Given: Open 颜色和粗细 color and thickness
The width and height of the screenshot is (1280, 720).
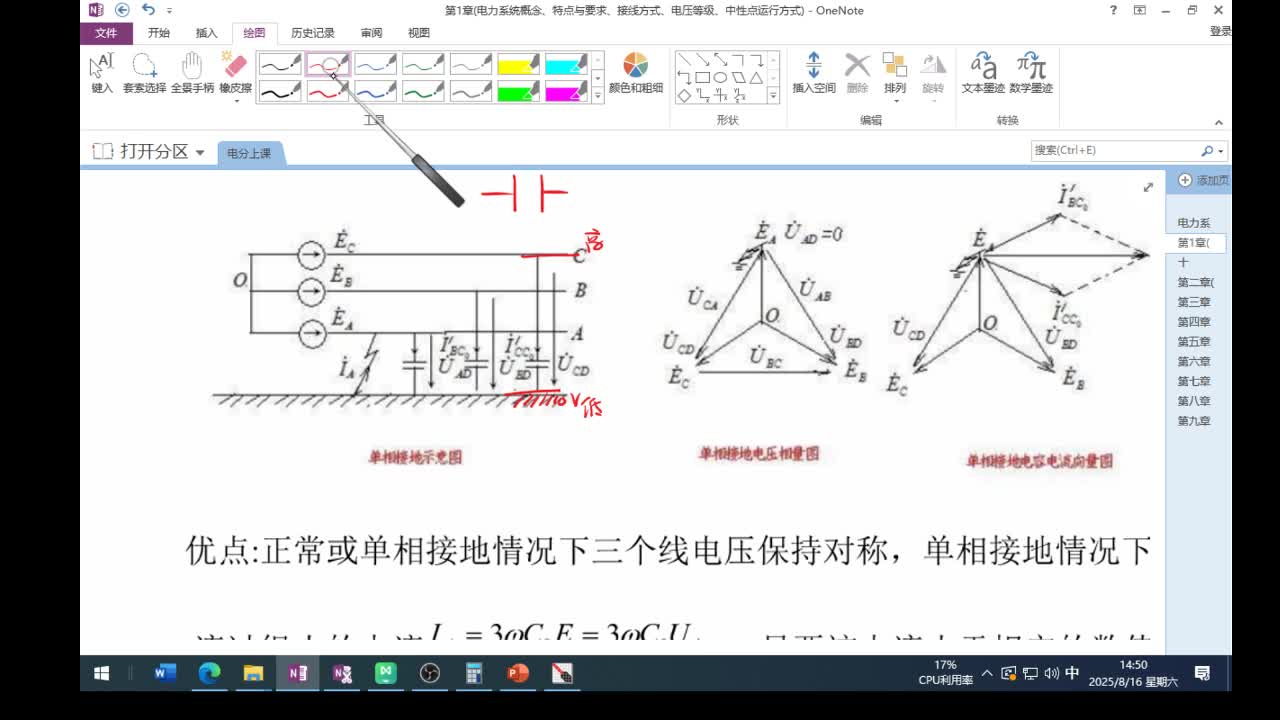Looking at the screenshot, I should point(636,74).
